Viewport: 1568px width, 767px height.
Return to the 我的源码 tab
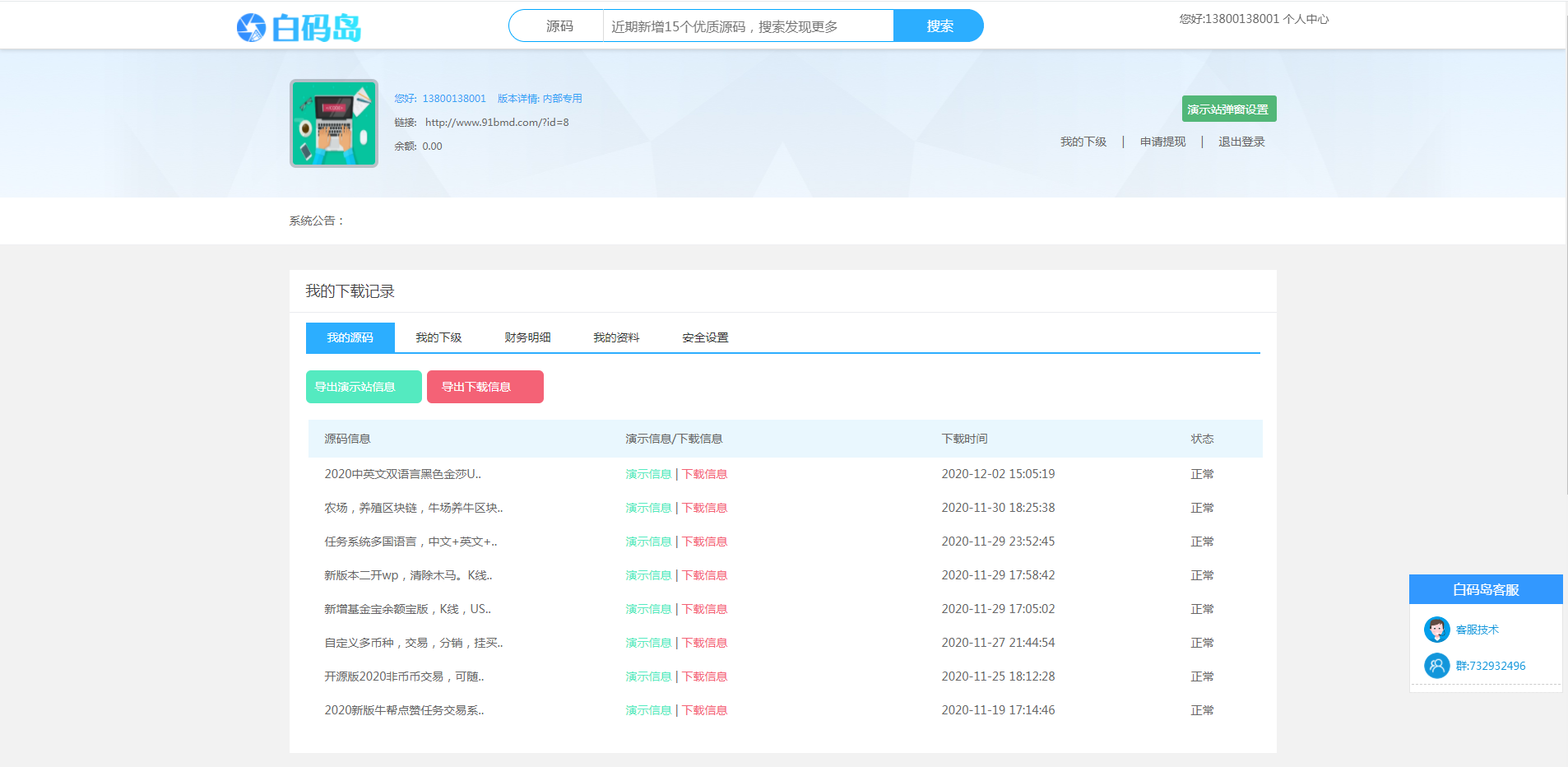tap(349, 337)
